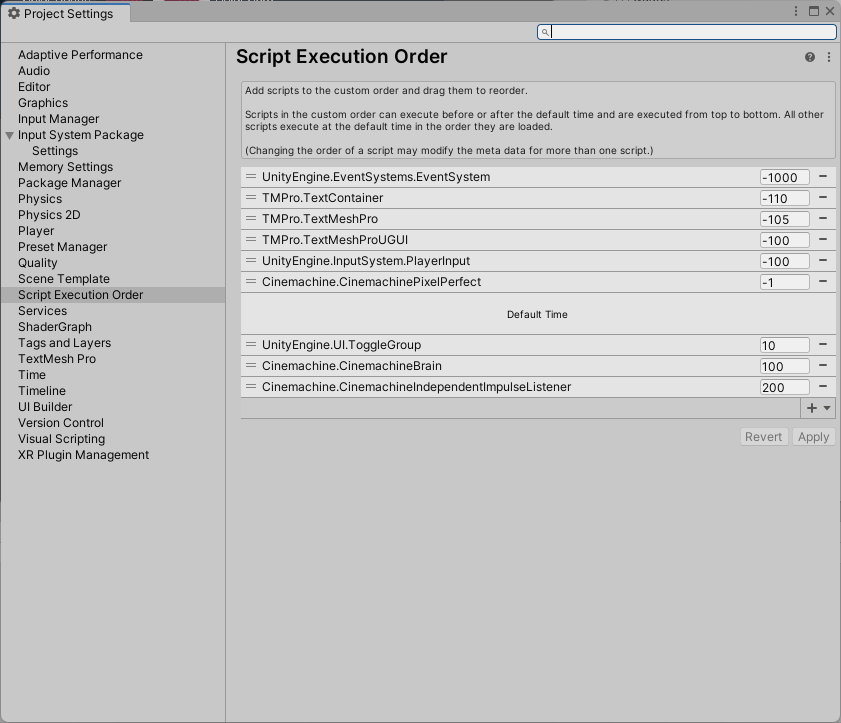The image size is (841, 723).
Task: Remove the CinemachinePixelPerfect script entry
Action: [823, 281]
